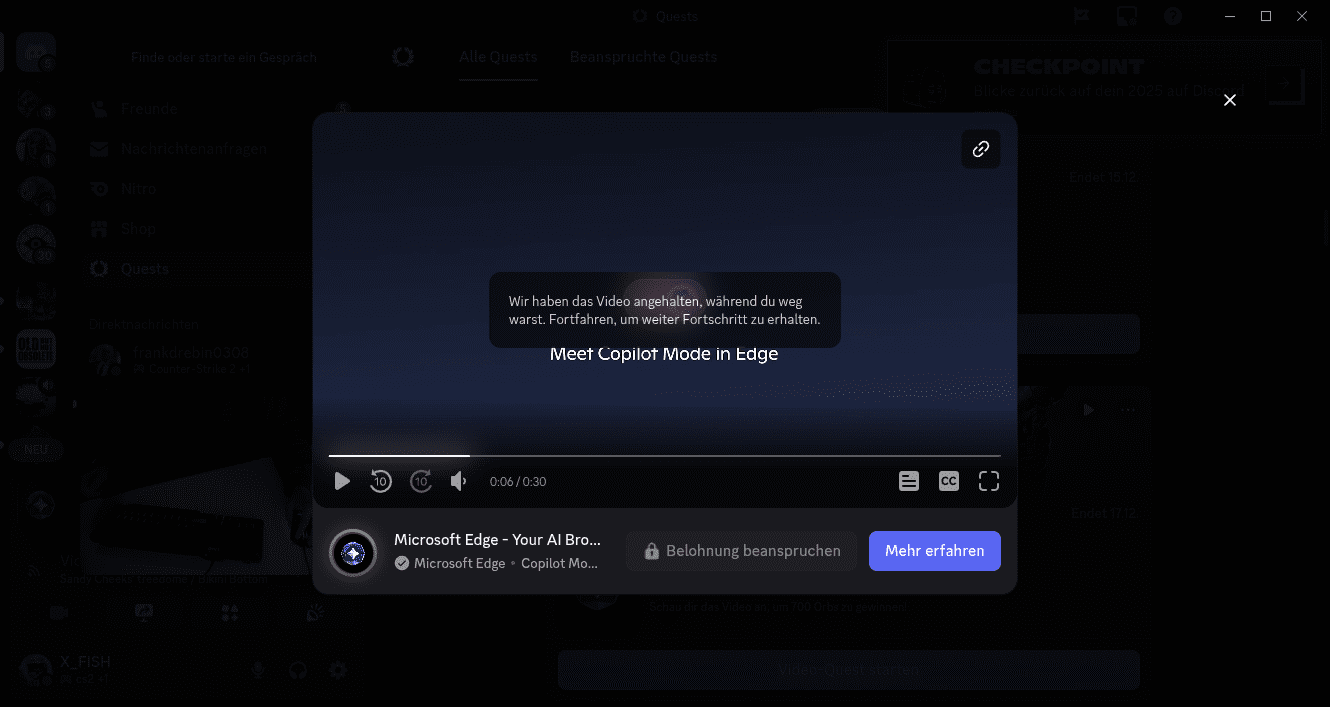The image size is (1330, 707).
Task: Open Nitro page in sidebar
Action: pos(218,189)
